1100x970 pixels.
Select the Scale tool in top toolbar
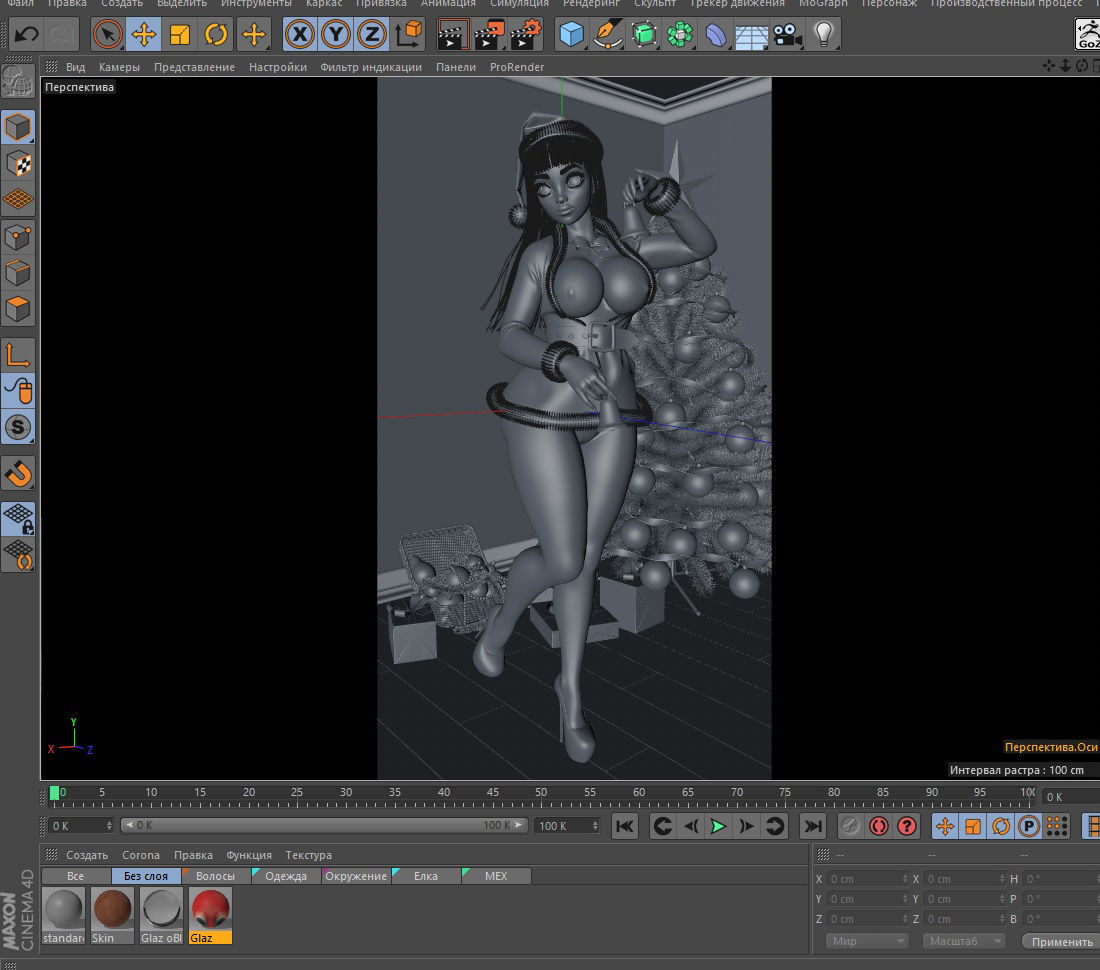[180, 34]
